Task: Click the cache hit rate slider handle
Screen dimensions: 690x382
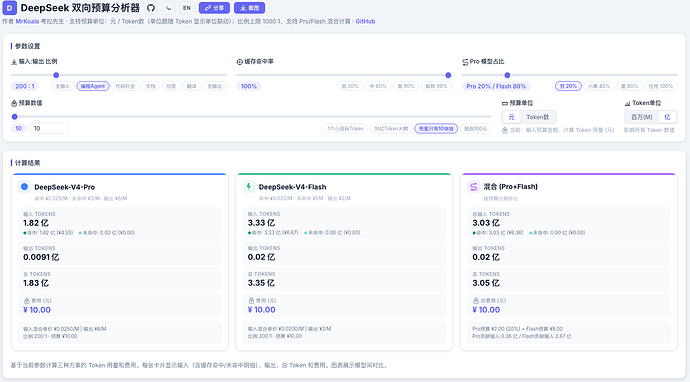Action: click(x=448, y=75)
